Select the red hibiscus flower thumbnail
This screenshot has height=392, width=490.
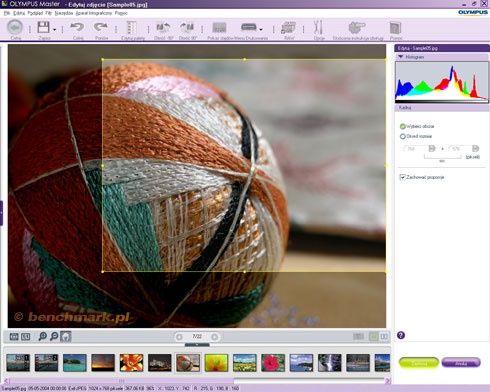[273, 363]
